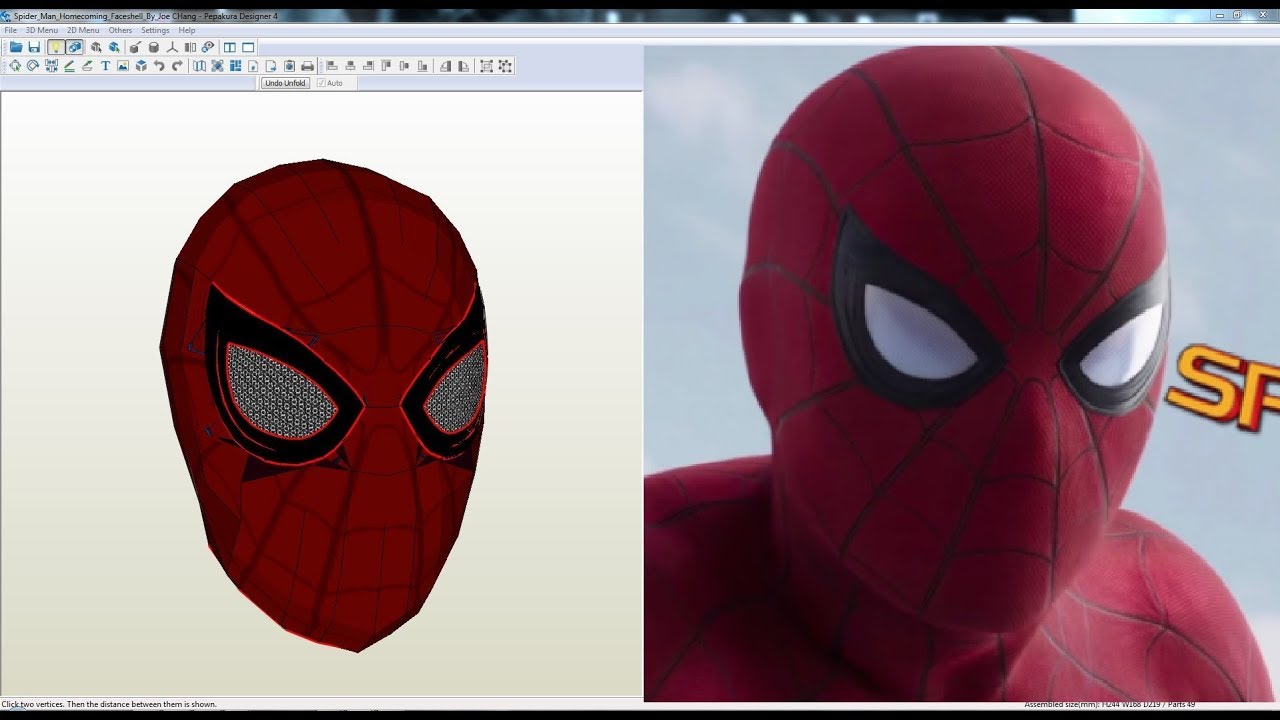Click the arrange parts grid icon

[x=235, y=66]
